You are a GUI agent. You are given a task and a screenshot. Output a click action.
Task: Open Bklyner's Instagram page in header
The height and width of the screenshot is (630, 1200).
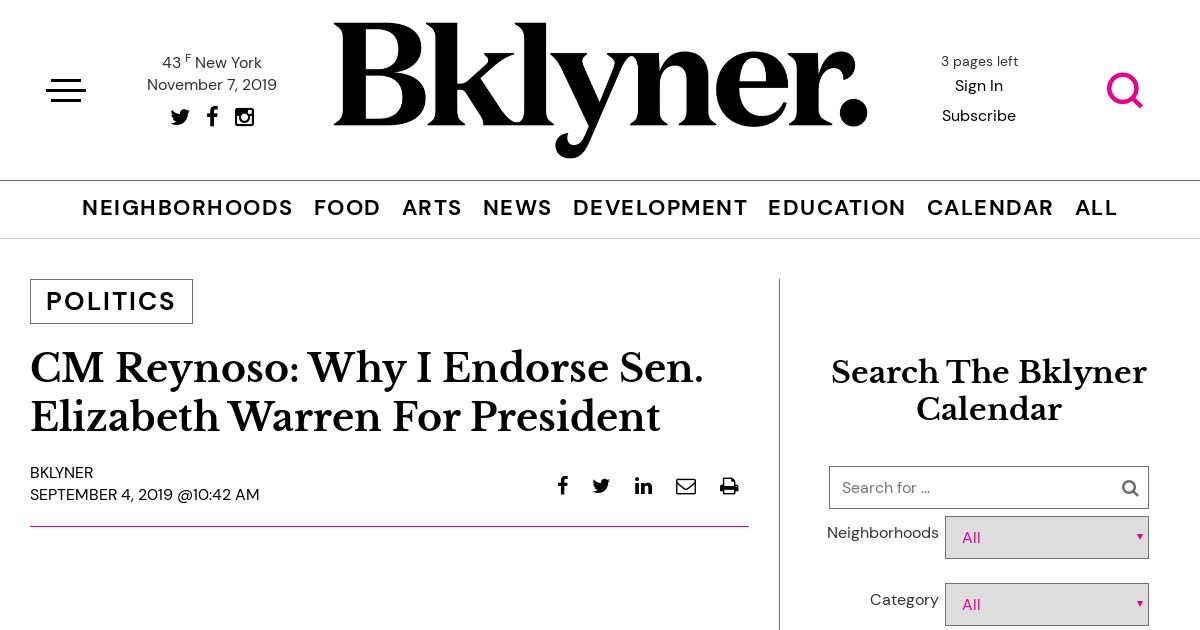point(244,117)
